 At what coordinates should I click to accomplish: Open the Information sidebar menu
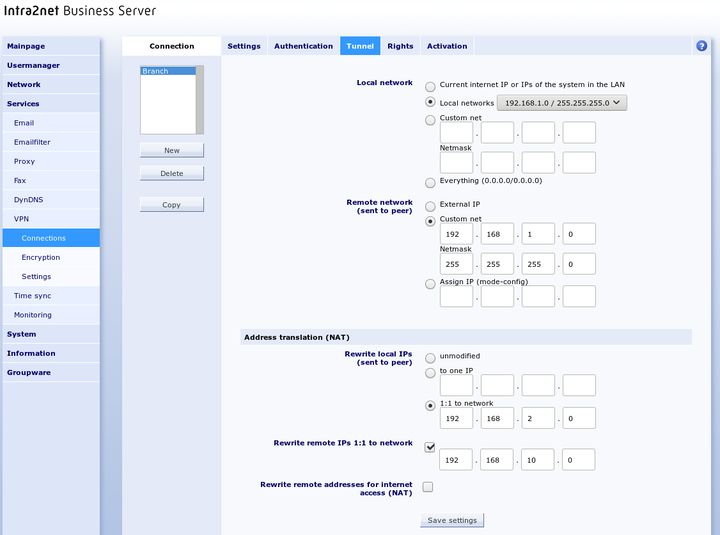(x=51, y=354)
